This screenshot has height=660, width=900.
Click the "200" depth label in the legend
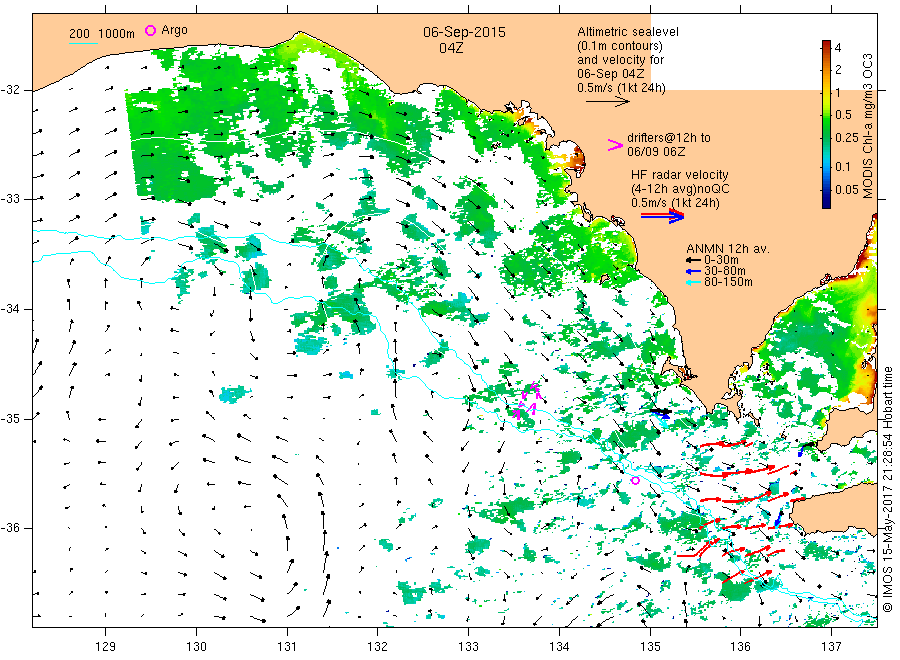(79, 34)
